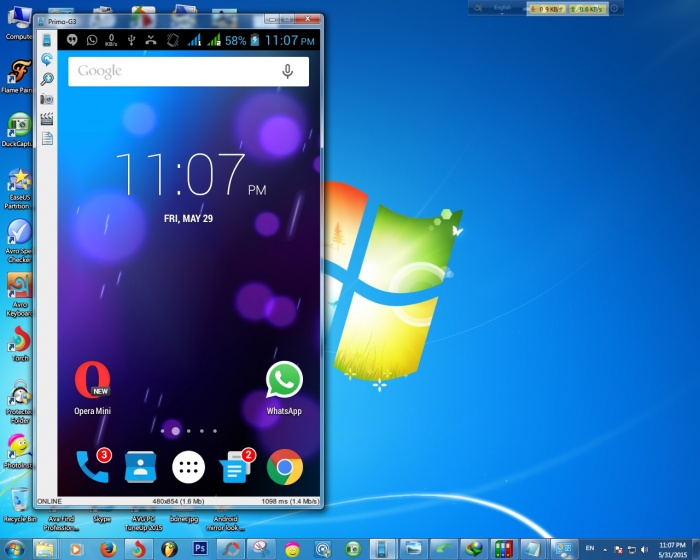The width and height of the screenshot is (700, 560).
Task: Tap the FRI, MAY 29 date text
Action: click(188, 218)
